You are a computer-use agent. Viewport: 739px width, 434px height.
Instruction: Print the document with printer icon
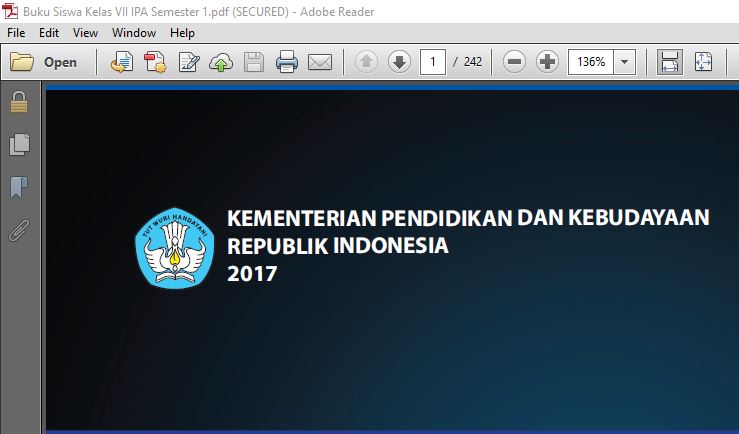(287, 62)
